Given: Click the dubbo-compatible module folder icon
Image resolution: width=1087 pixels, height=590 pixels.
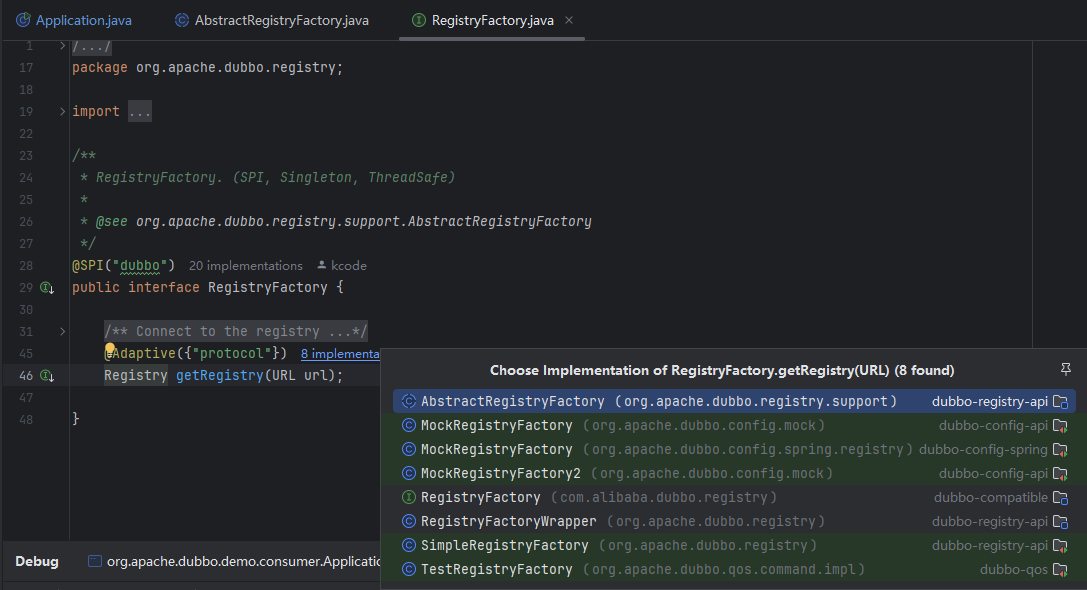Looking at the screenshot, I should pyautogui.click(x=1060, y=498).
